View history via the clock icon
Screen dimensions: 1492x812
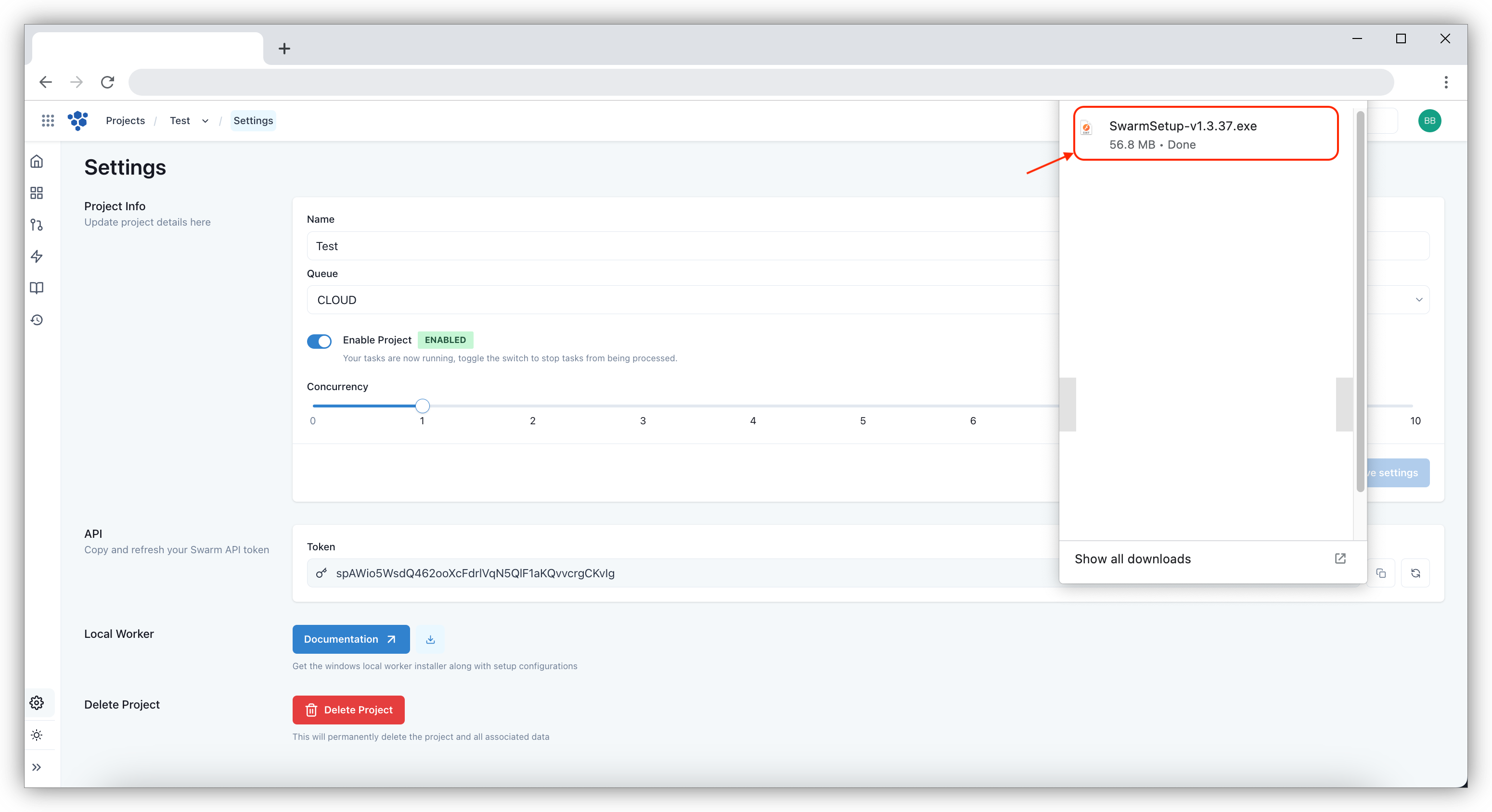(37, 319)
